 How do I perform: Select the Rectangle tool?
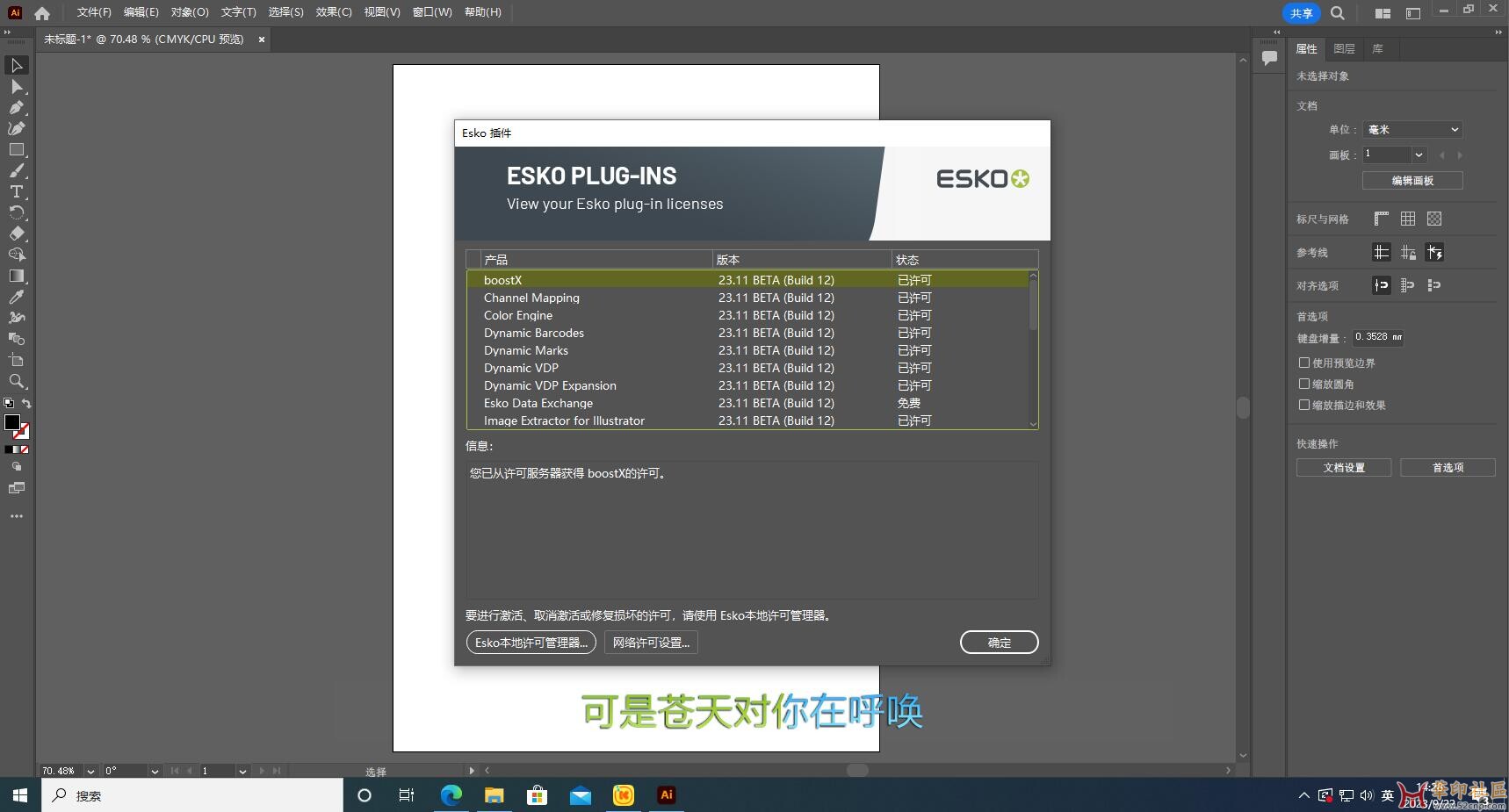pyautogui.click(x=16, y=150)
